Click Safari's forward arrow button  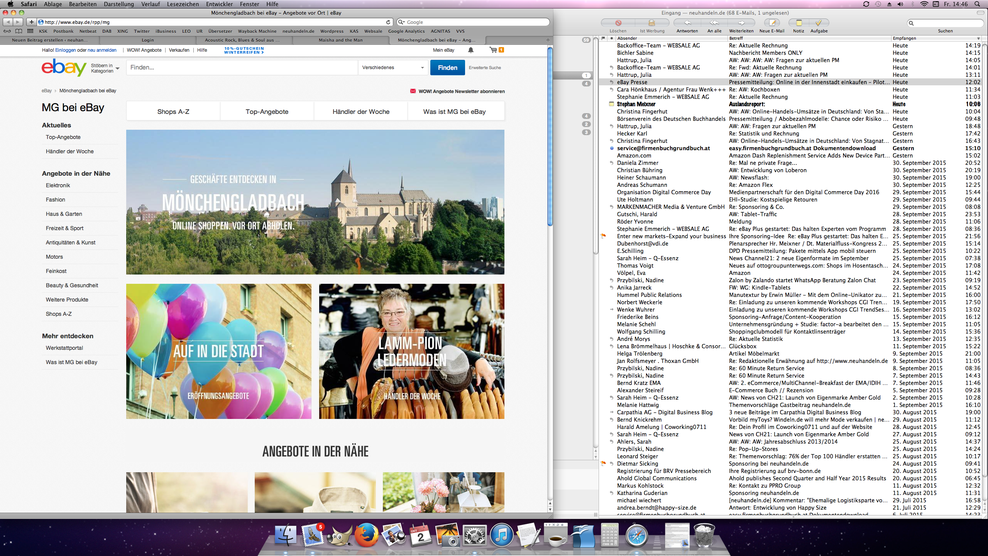coord(18,22)
